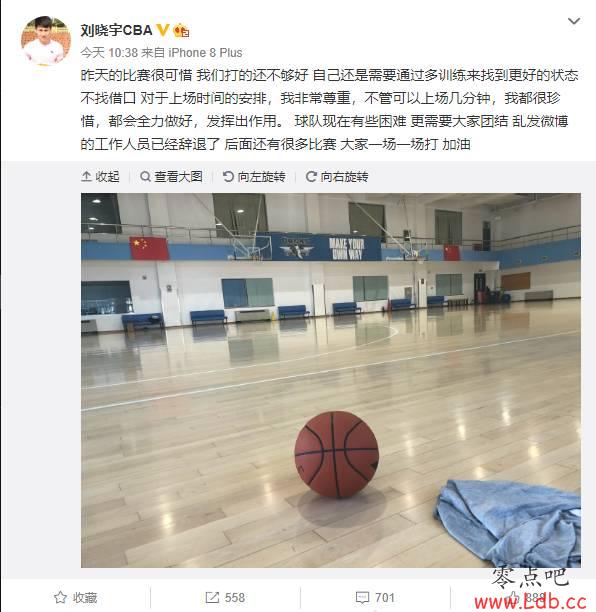Click the basketball court photo
This screenshot has height=612, width=596.
click(x=331, y=380)
